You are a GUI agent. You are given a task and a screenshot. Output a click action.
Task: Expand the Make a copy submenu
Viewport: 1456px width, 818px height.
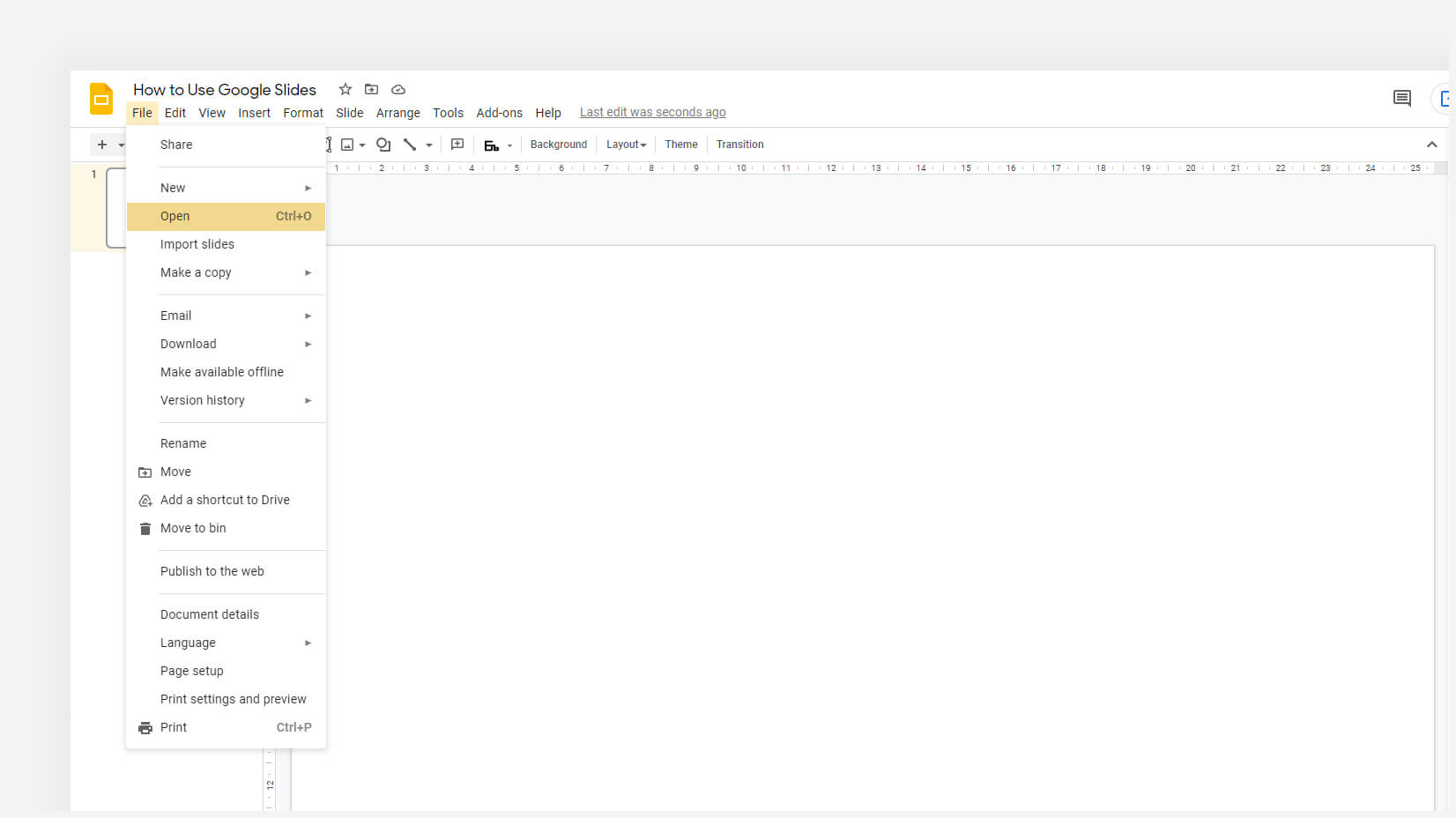coord(308,272)
